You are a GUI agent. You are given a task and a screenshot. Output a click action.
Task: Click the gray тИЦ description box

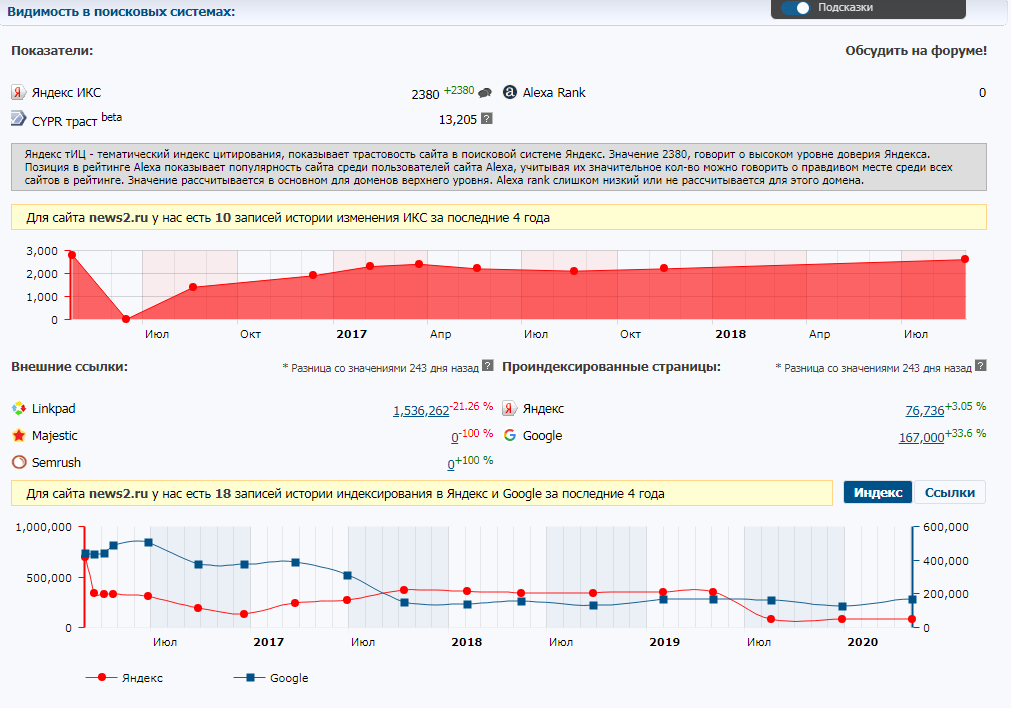coord(498,167)
